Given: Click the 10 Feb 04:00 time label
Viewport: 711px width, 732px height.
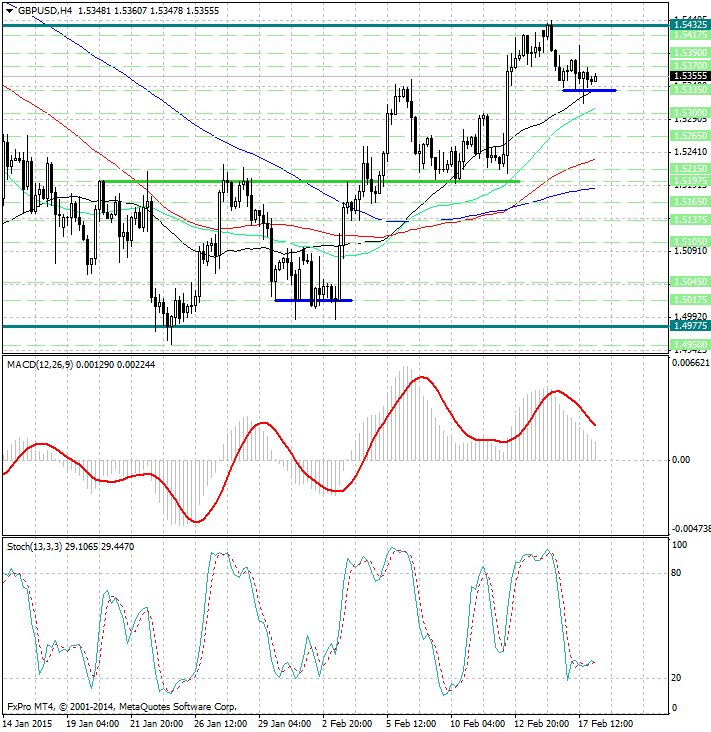Looking at the screenshot, I should pos(478,724).
